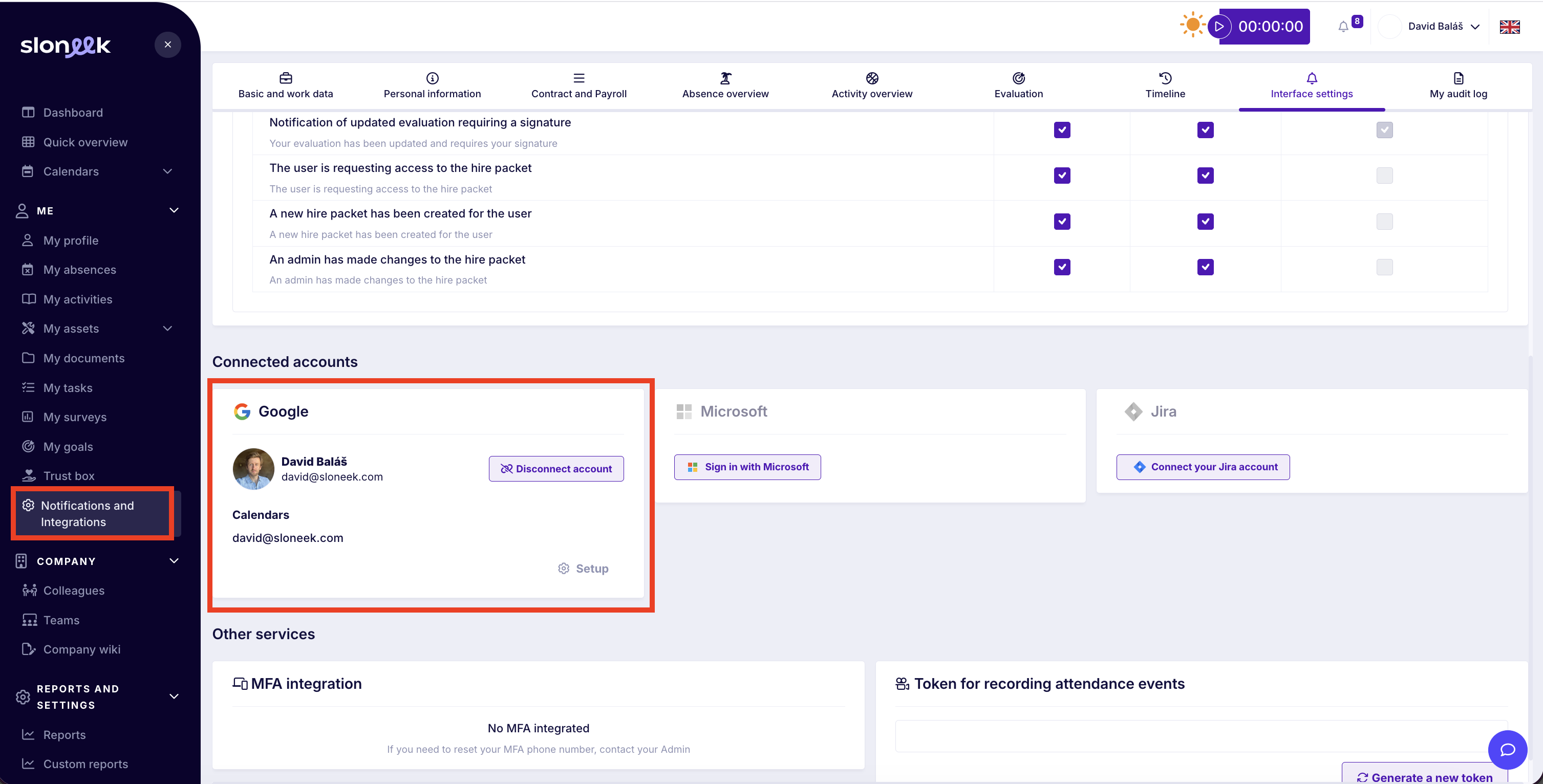The height and width of the screenshot is (784, 1543).
Task: Collapse the REPORTS AND SETTINGS chevron
Action: coord(174,696)
